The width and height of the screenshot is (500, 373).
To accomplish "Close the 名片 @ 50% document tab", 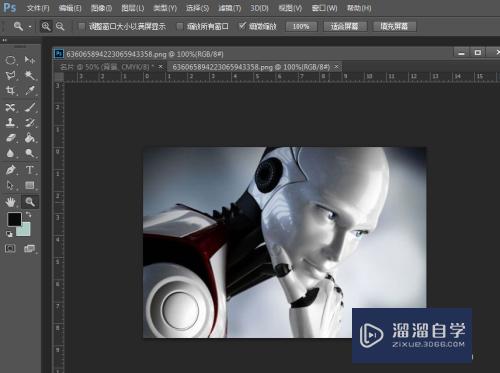I will (x=161, y=67).
